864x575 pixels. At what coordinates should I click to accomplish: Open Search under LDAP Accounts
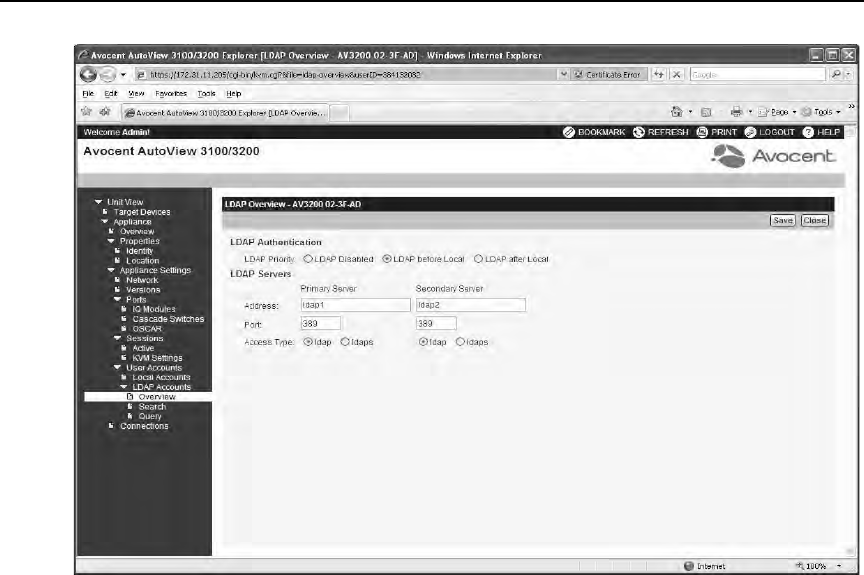tap(152, 406)
